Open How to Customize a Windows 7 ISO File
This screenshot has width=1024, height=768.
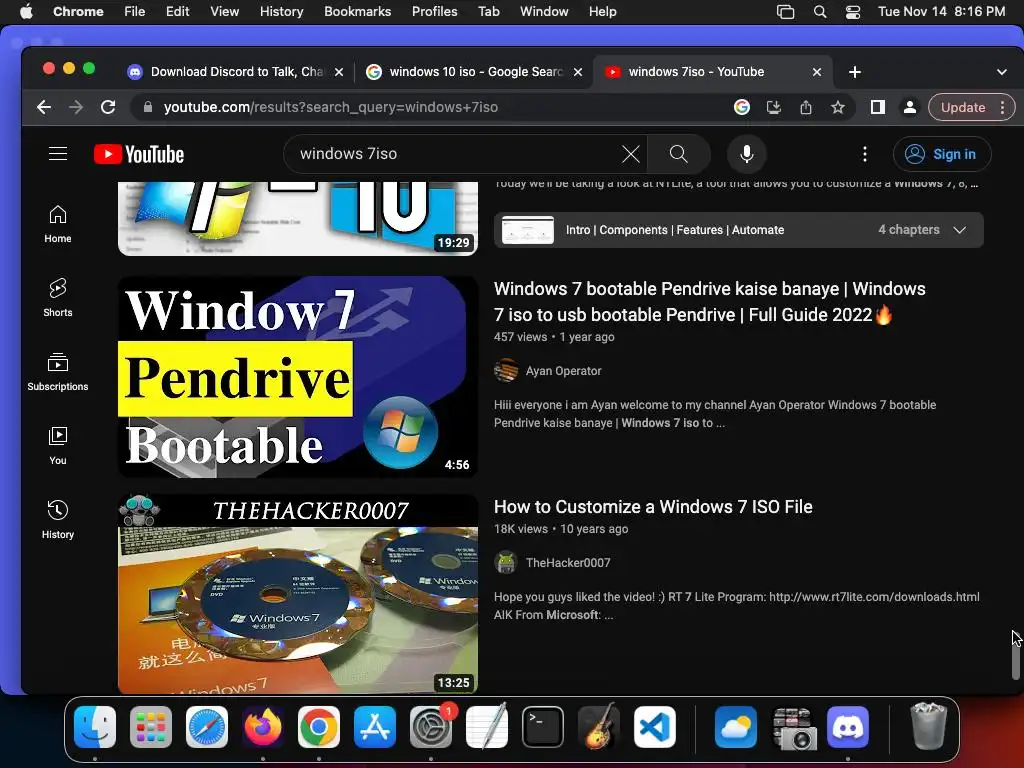coord(653,507)
